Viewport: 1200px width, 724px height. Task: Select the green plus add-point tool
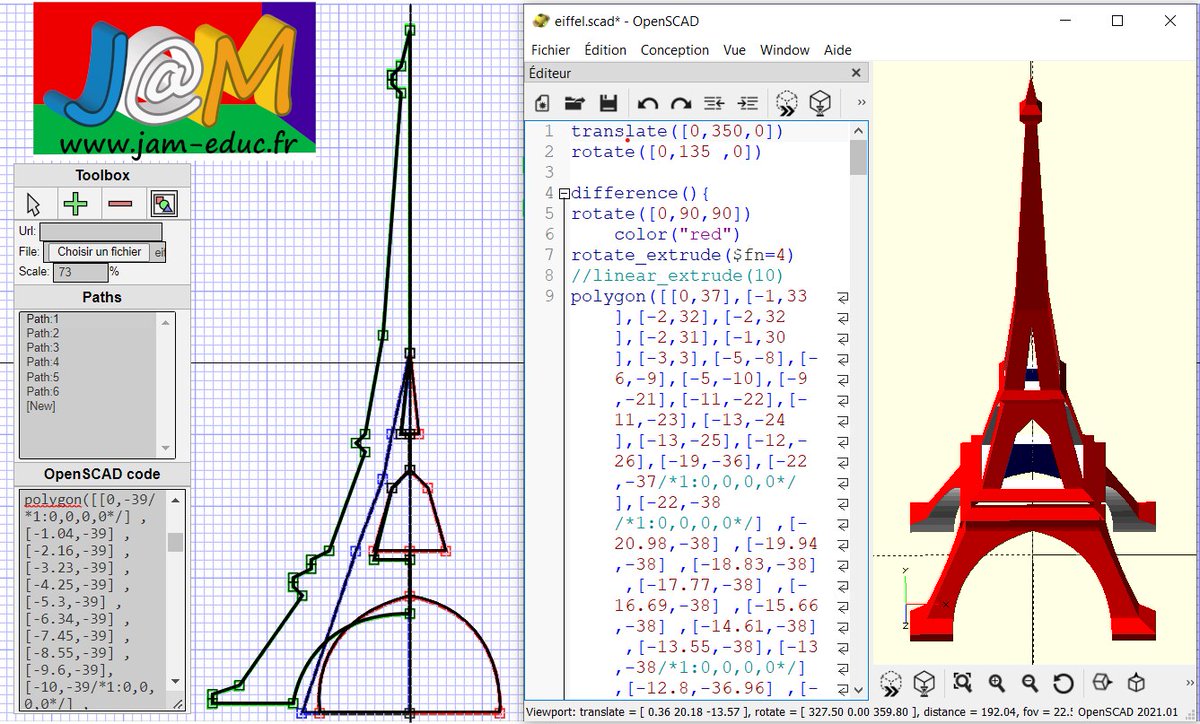click(76, 205)
